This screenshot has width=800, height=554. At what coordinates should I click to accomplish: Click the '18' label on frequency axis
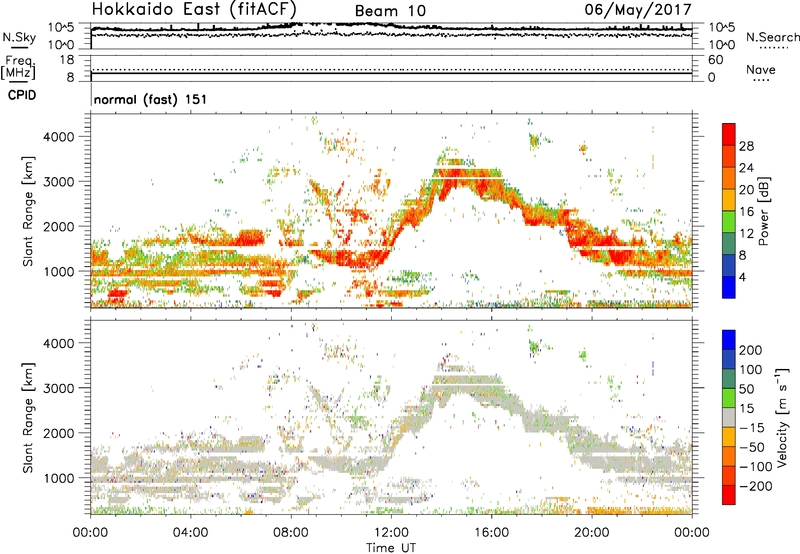pyautogui.click(x=67, y=60)
